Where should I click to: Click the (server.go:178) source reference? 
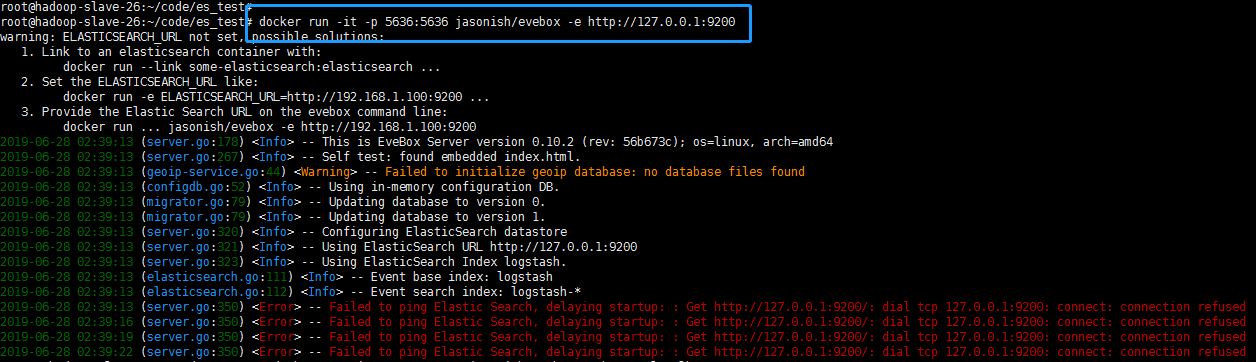point(192,141)
